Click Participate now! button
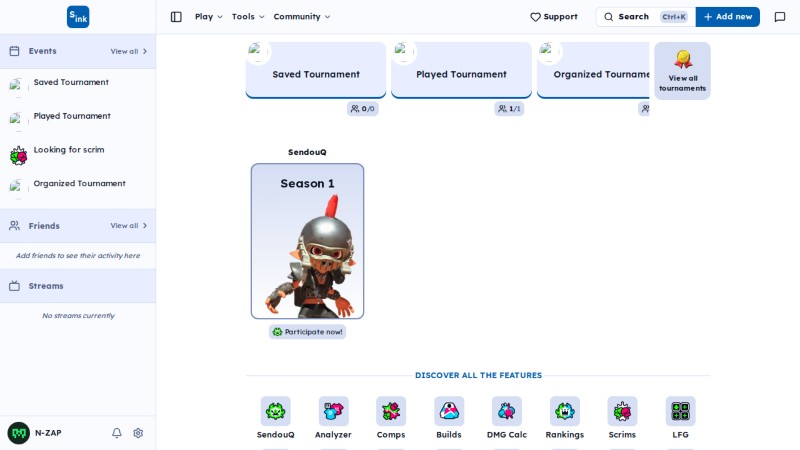The height and width of the screenshot is (450, 800). pyautogui.click(x=308, y=332)
